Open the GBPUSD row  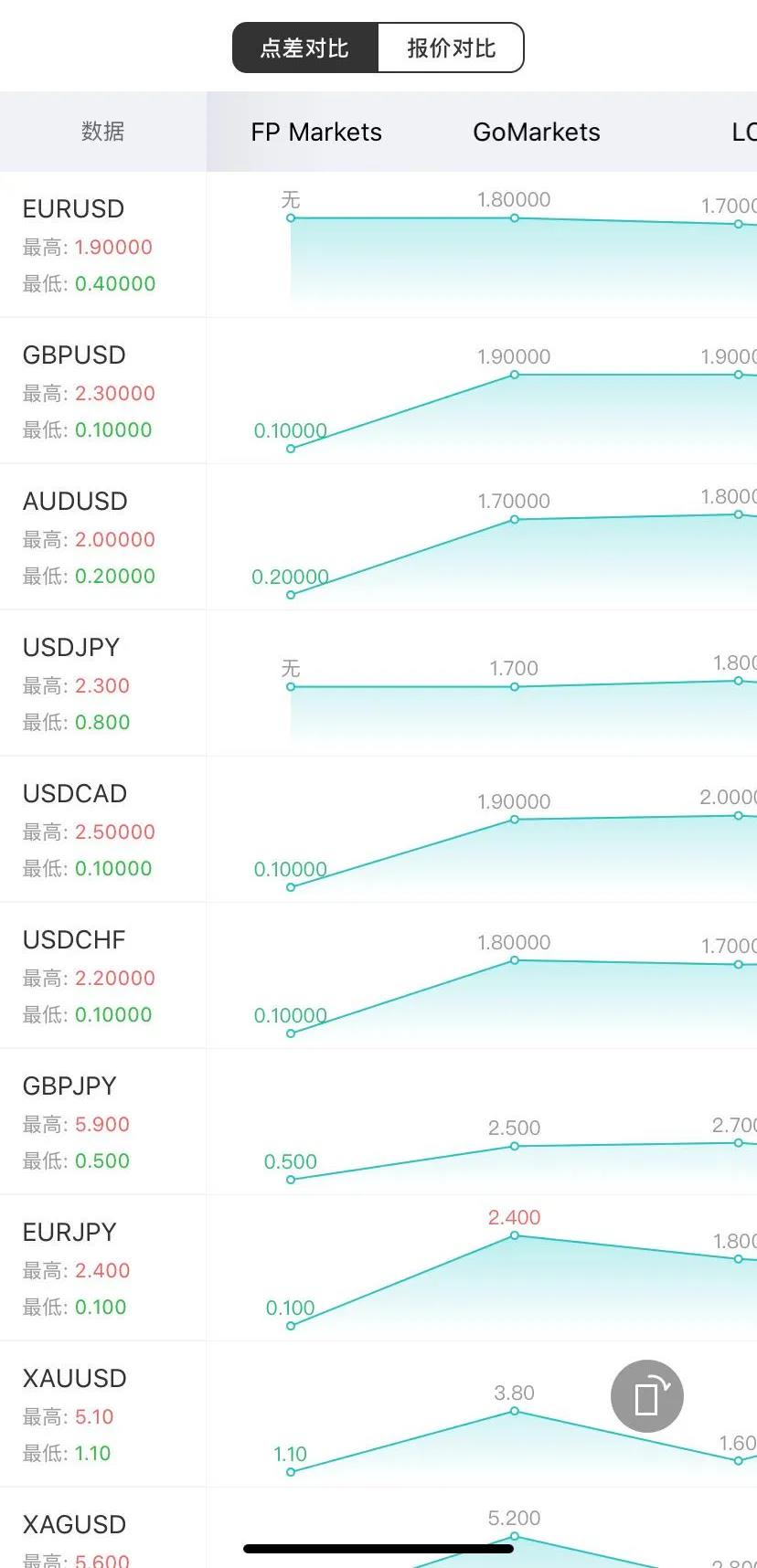point(378,391)
